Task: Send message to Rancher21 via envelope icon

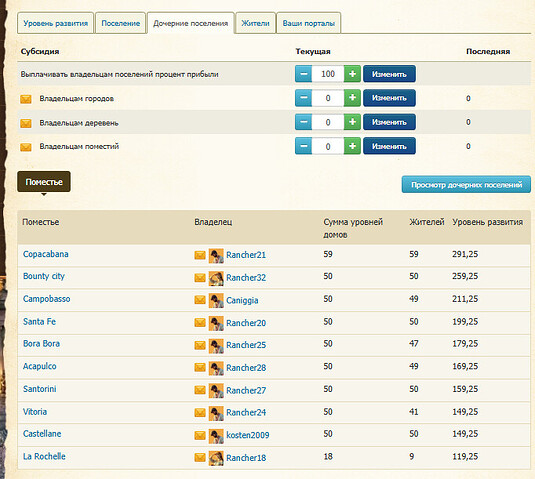Action: (x=200, y=255)
